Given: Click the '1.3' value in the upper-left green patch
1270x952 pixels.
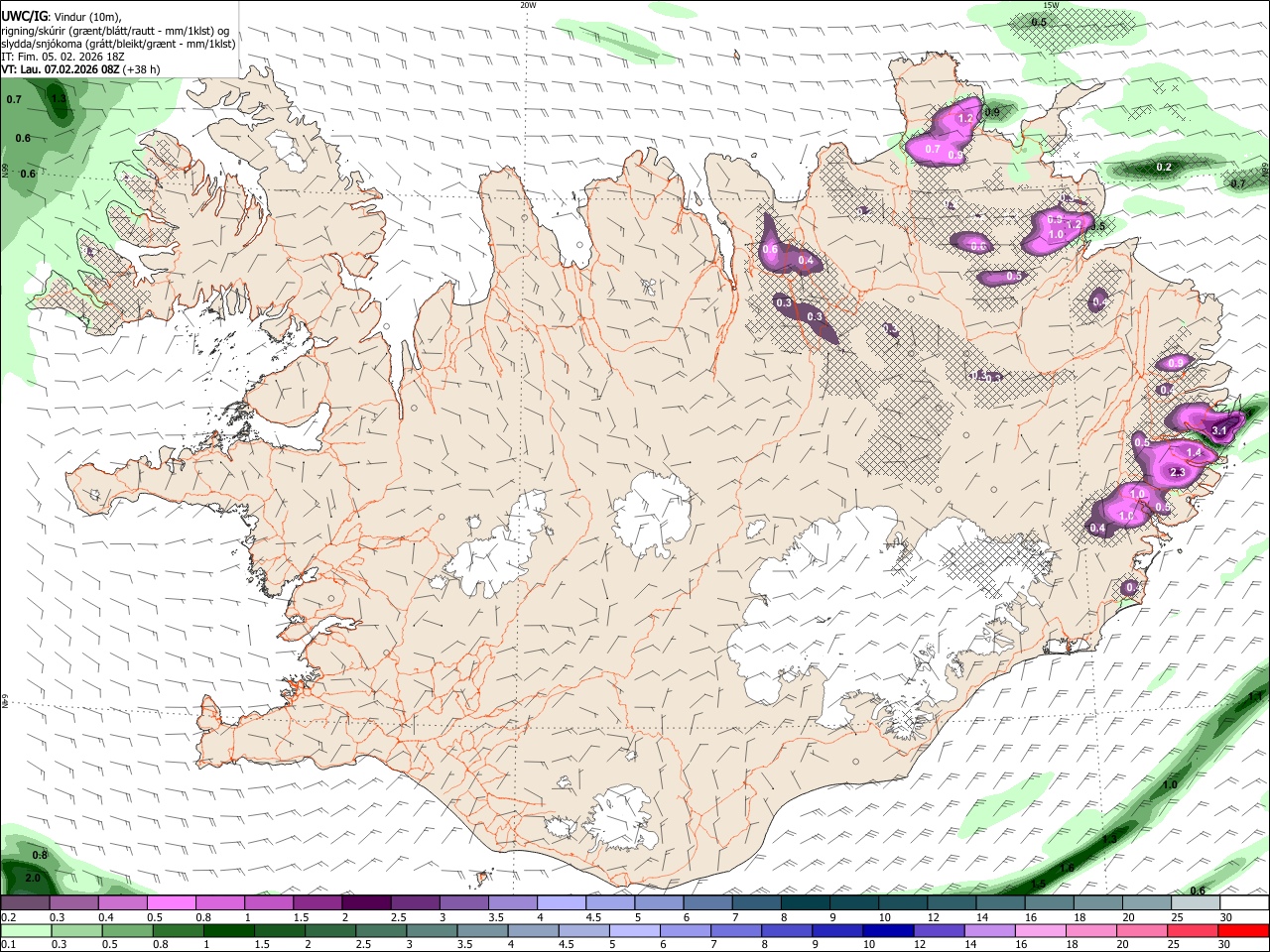Looking at the screenshot, I should click(x=59, y=100).
